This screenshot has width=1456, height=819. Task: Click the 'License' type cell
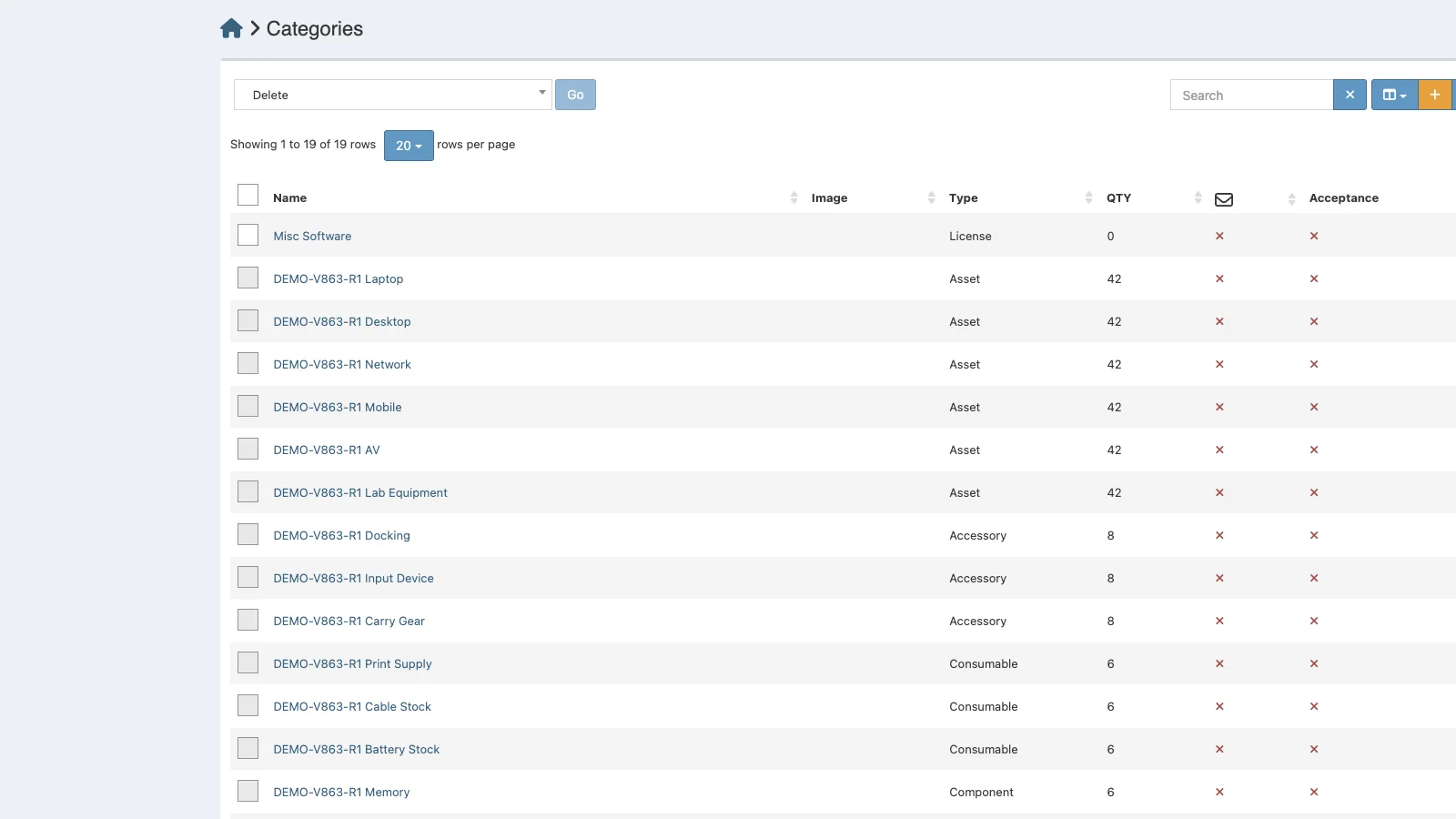tap(970, 236)
